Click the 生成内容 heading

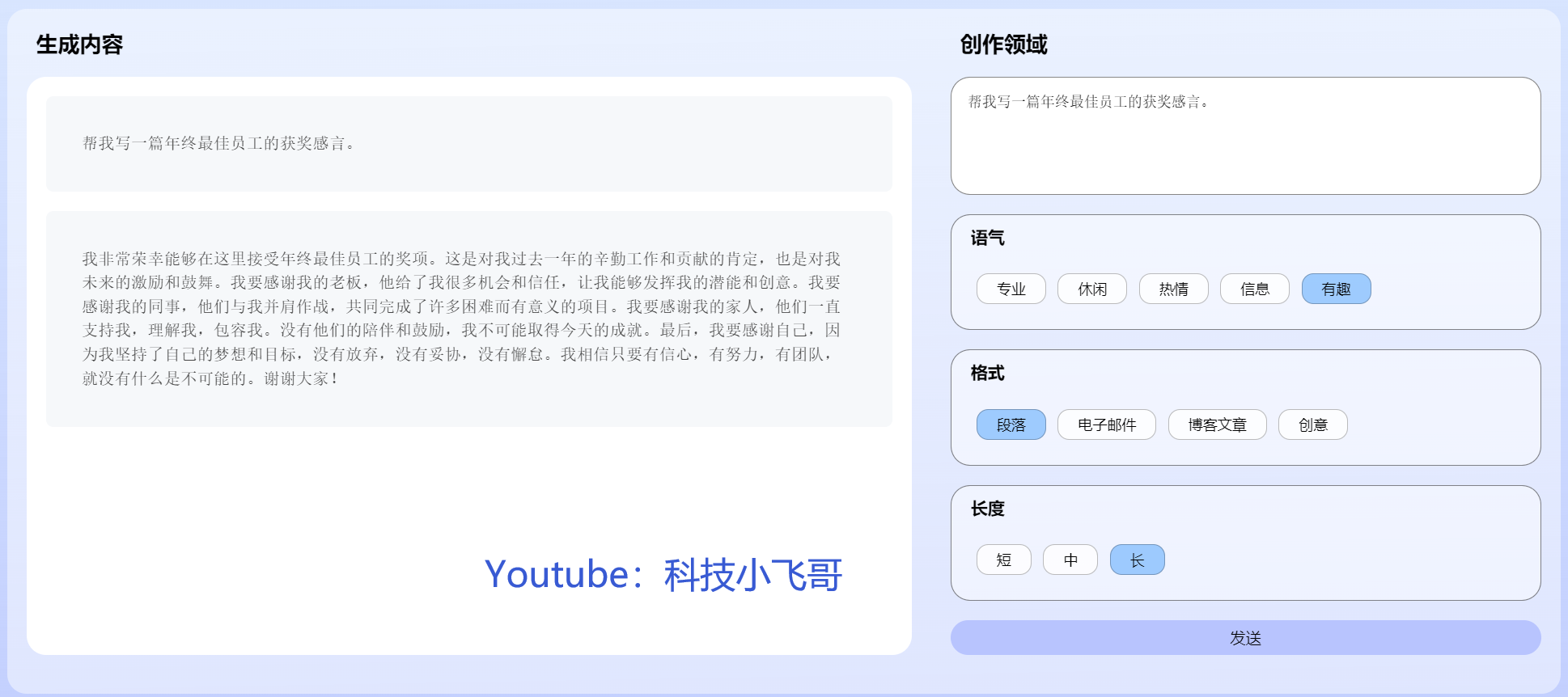[79, 44]
